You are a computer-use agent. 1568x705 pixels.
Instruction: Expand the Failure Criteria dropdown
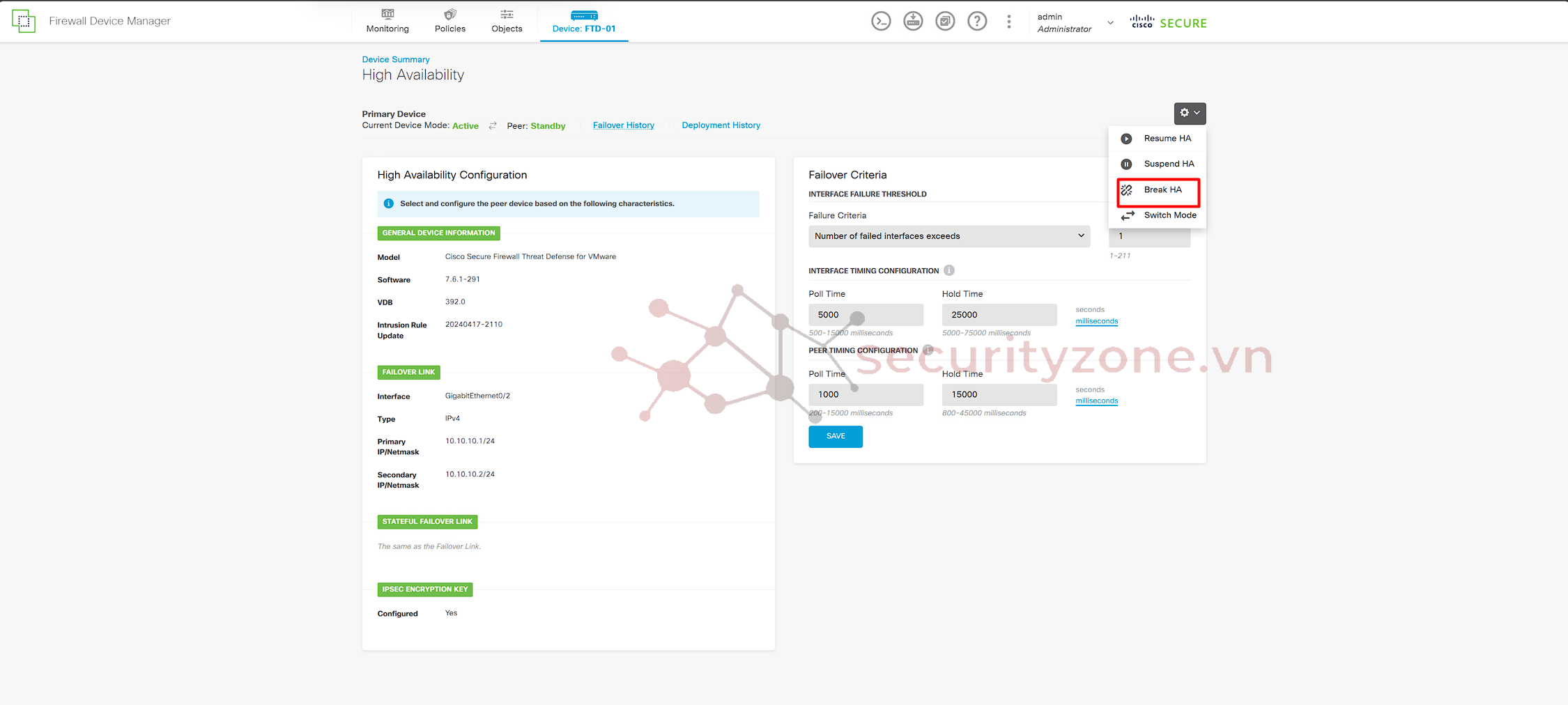[948, 236]
